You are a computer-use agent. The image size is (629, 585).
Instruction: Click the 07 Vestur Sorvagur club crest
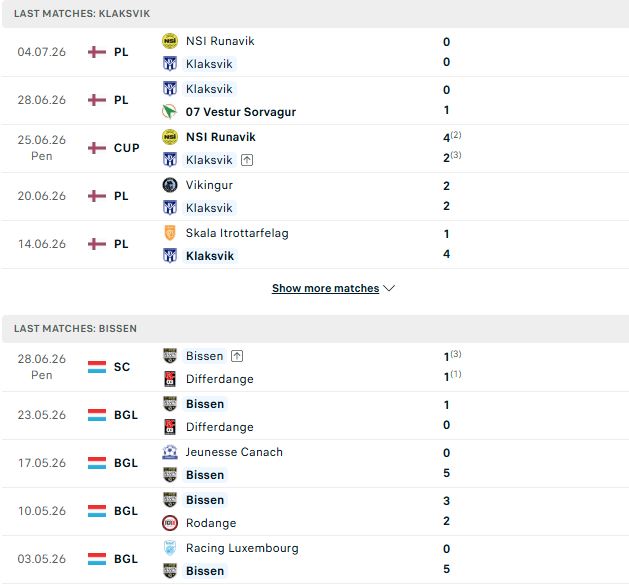tap(170, 112)
